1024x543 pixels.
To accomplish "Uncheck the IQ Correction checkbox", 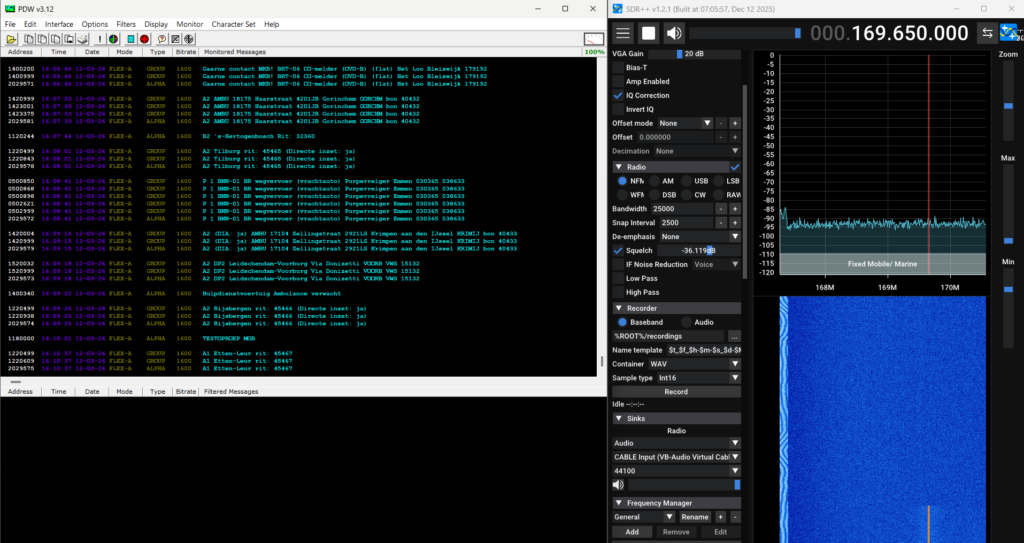I will 618,95.
